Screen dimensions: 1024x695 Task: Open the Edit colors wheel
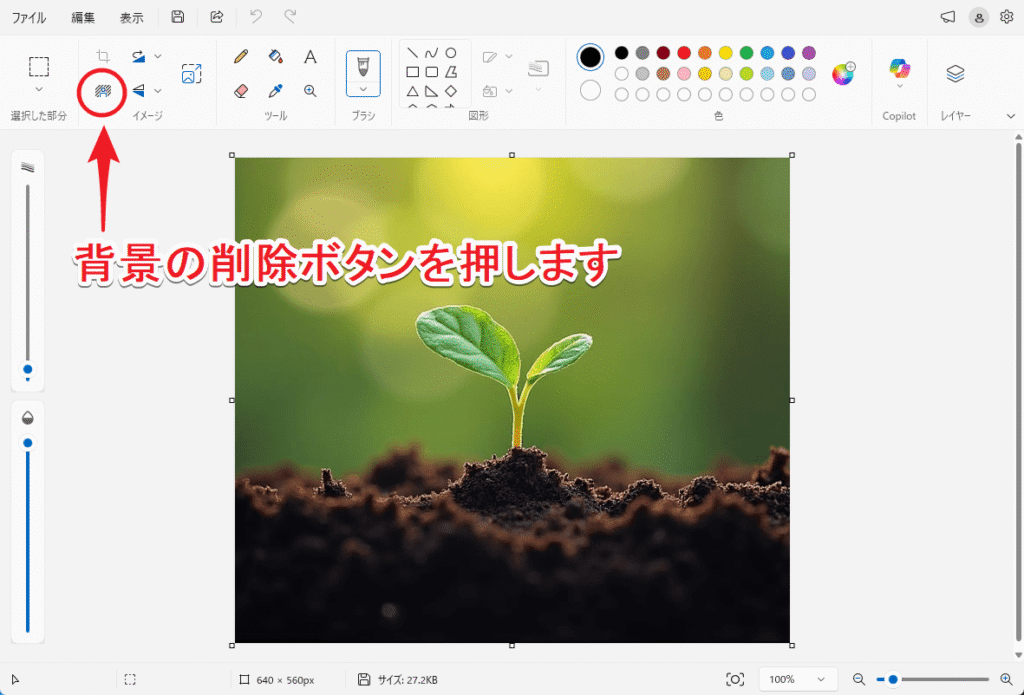tap(843, 73)
